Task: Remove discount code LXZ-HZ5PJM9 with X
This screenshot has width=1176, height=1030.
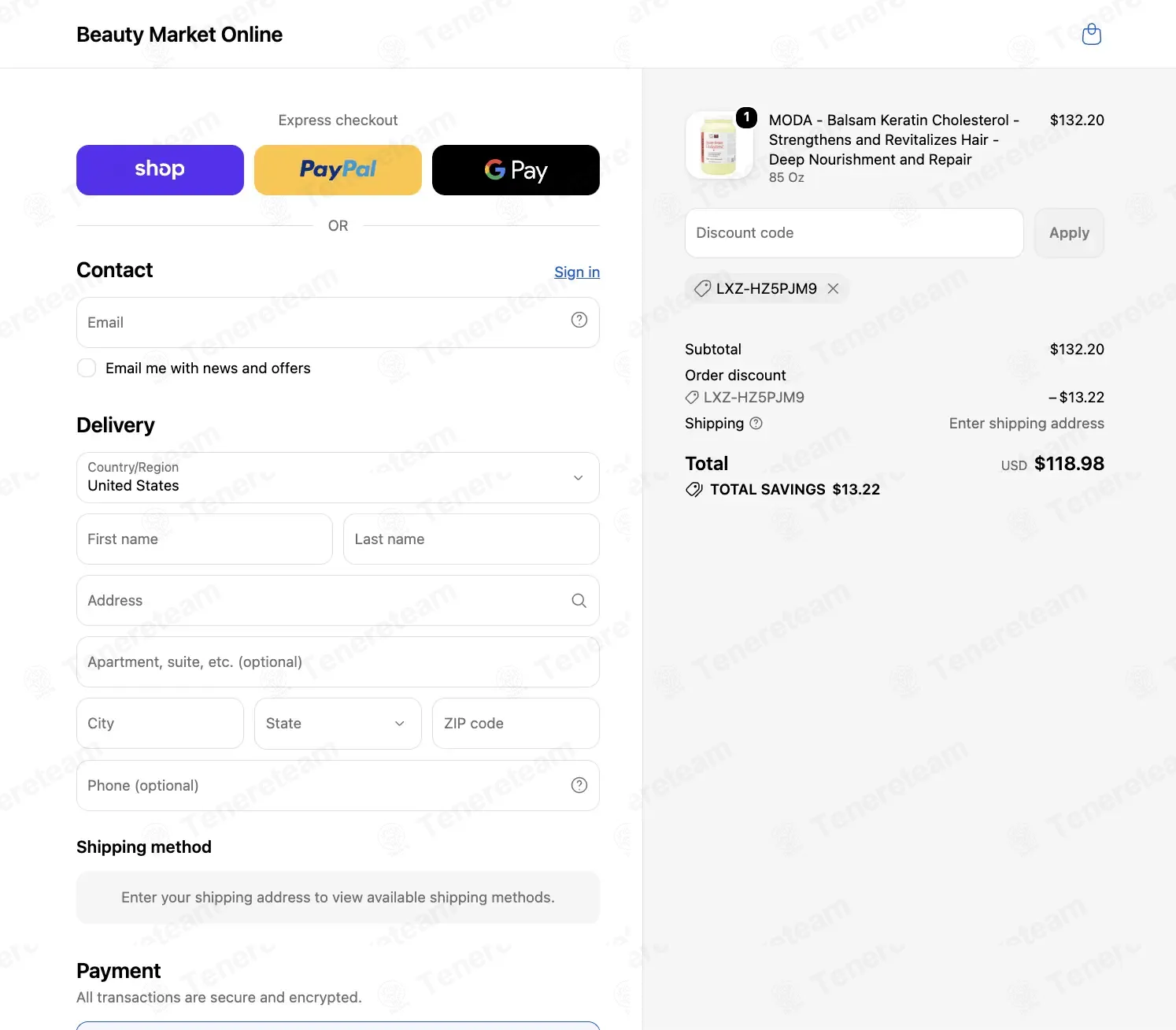Action: 833,289
